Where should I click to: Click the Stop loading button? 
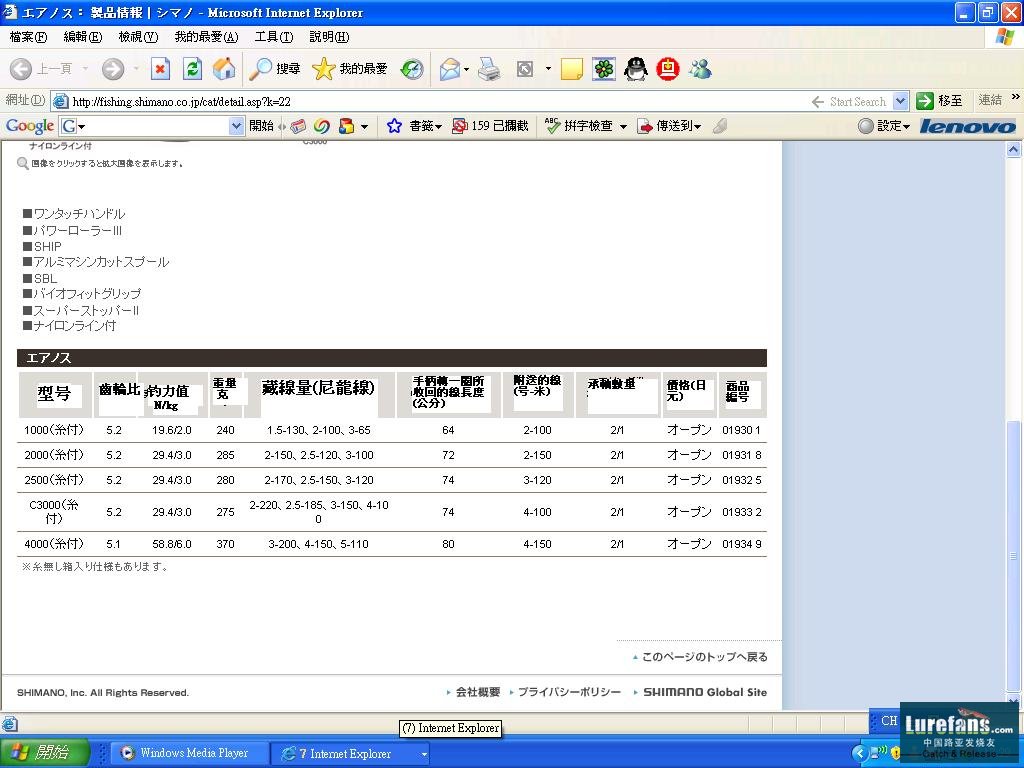click(x=160, y=69)
